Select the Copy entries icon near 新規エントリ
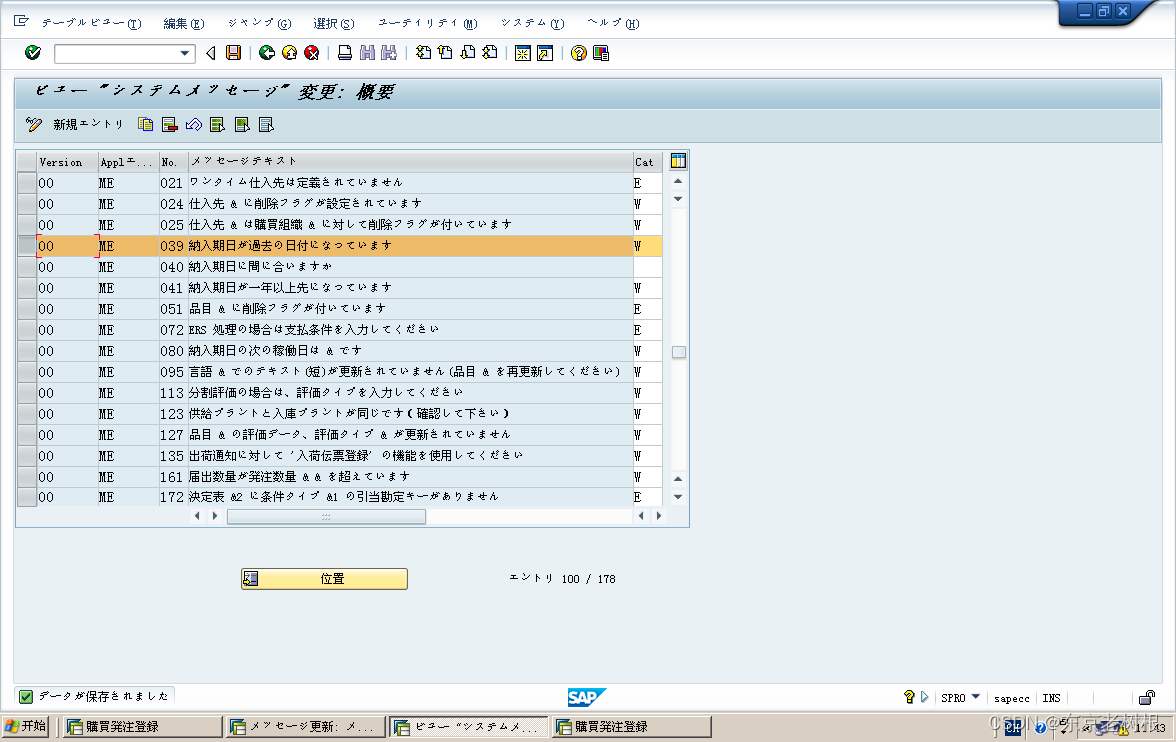The height and width of the screenshot is (742, 1176). 145,124
